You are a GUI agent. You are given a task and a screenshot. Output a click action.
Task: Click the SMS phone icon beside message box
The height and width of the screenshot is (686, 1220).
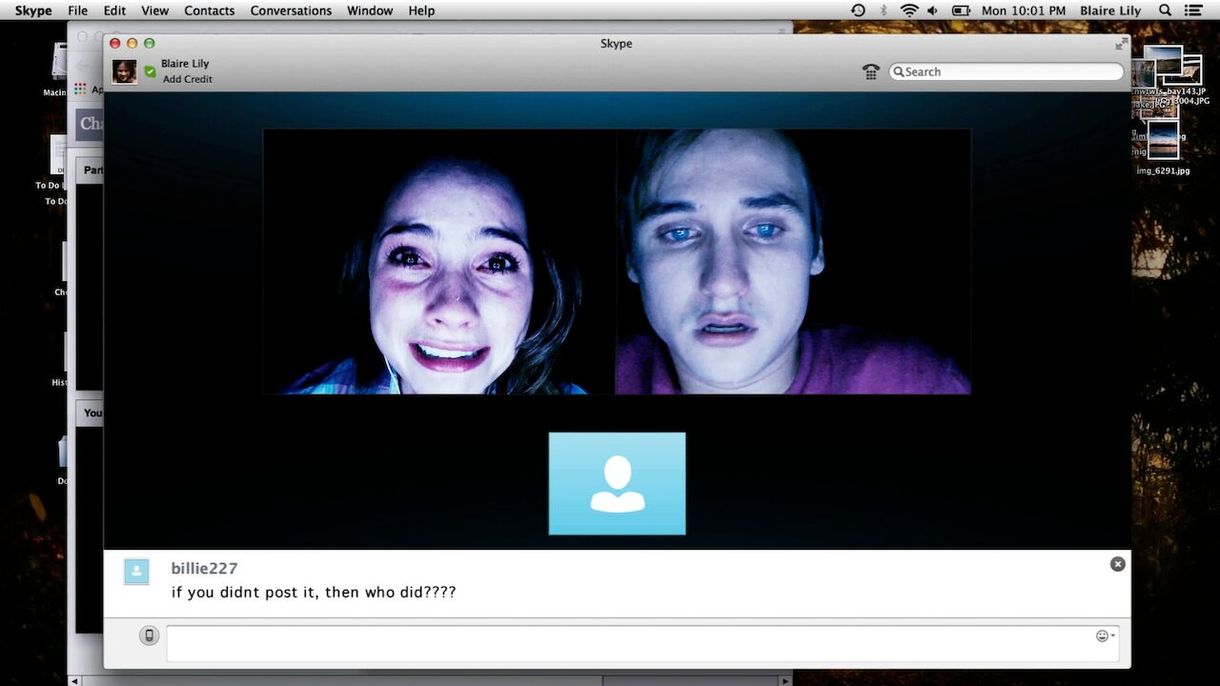coord(149,635)
